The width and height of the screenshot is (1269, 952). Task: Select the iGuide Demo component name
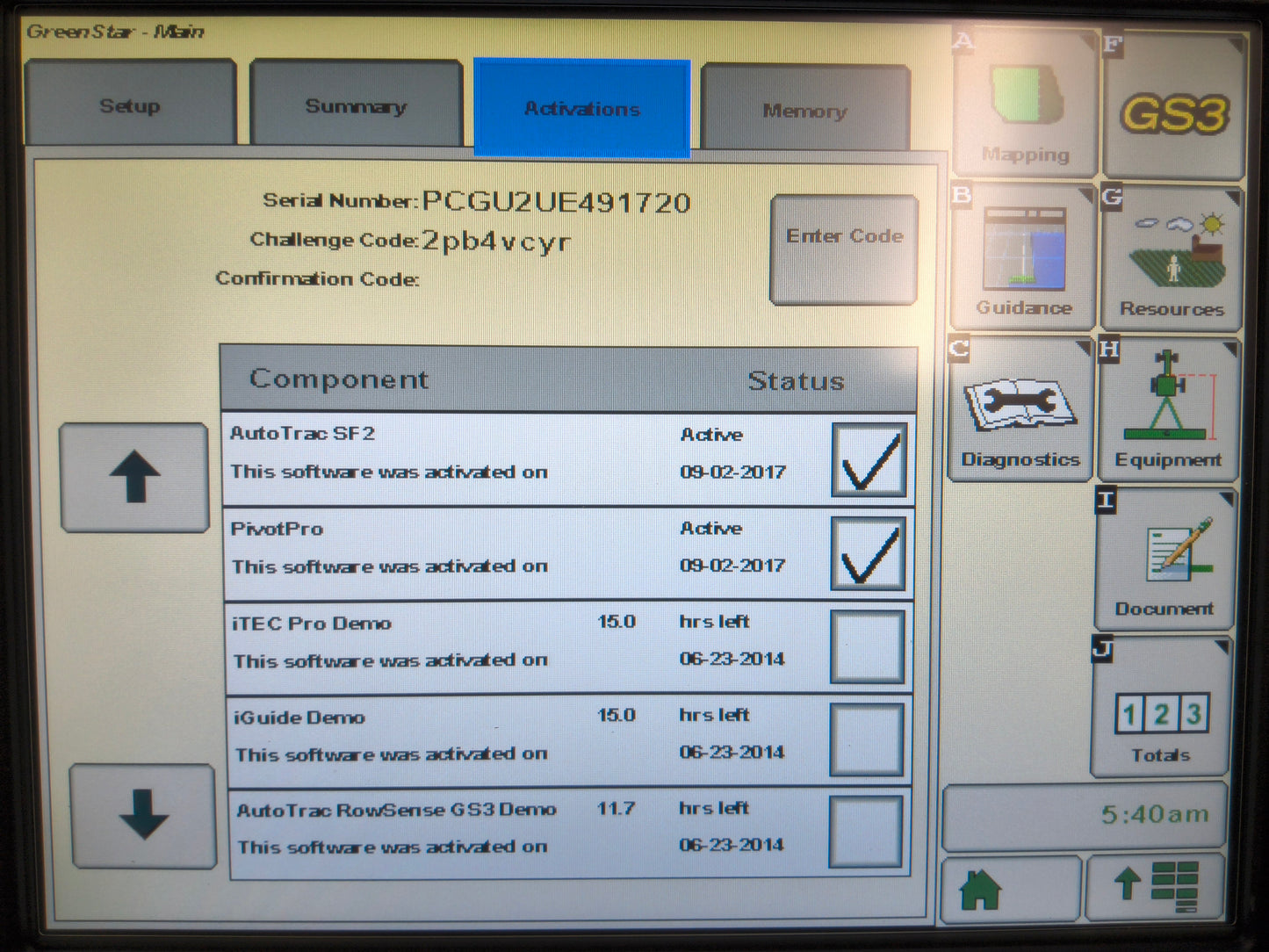(299, 718)
